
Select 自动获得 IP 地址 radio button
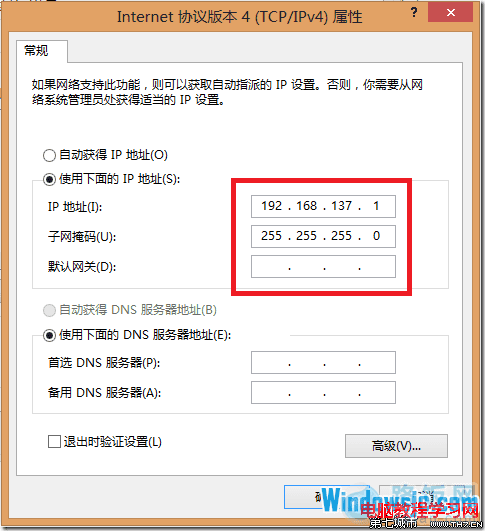tap(49, 155)
